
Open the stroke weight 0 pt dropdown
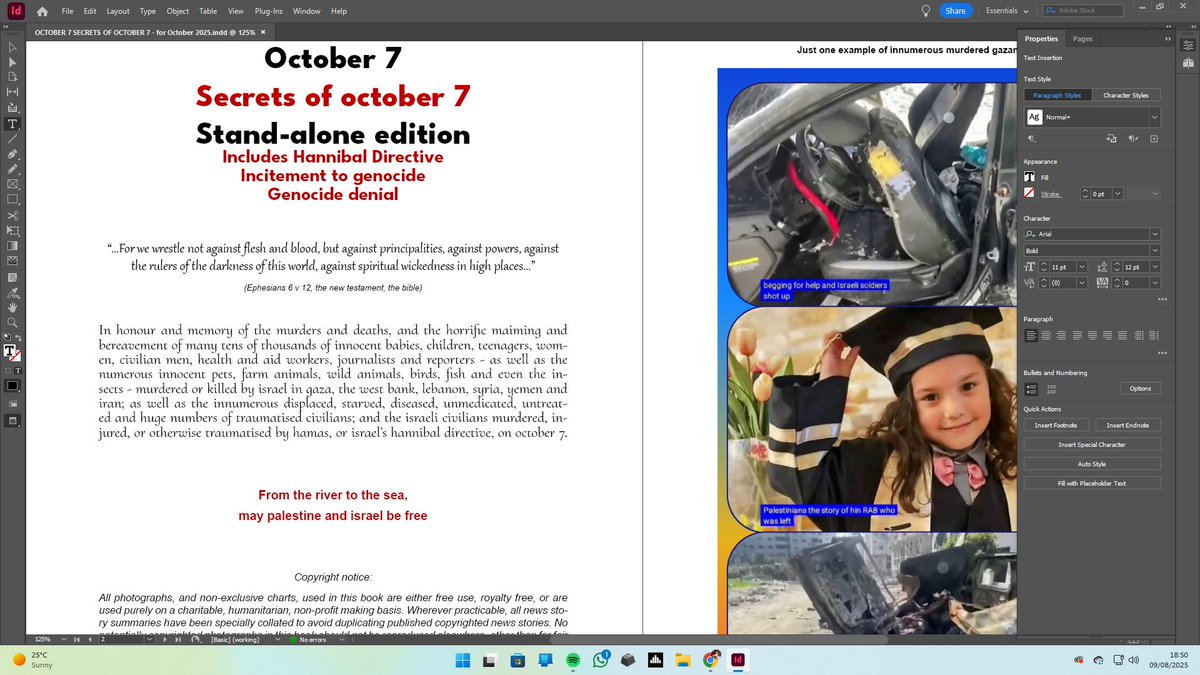coord(1117,194)
